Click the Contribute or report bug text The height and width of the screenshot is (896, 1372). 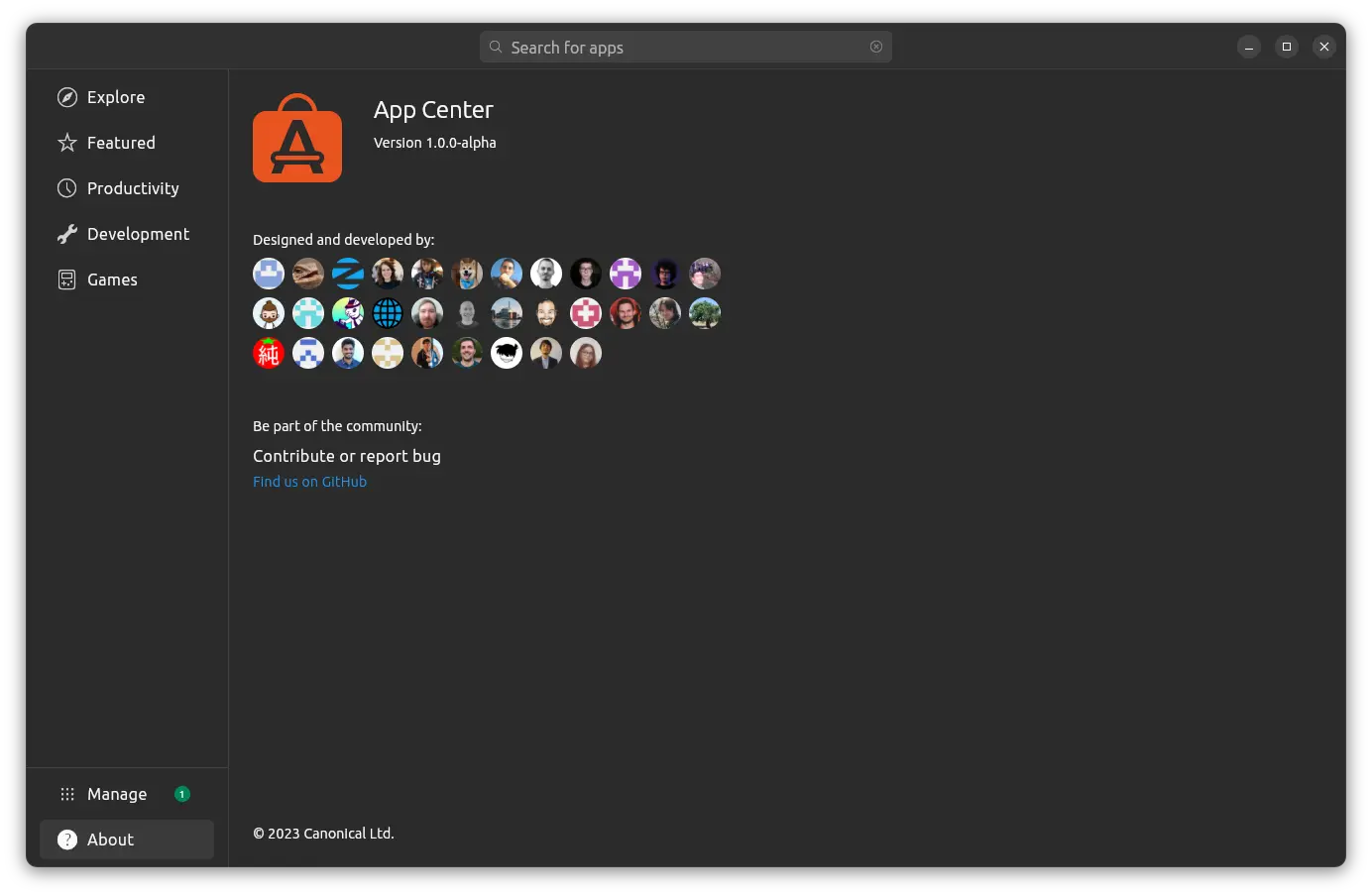(x=347, y=456)
